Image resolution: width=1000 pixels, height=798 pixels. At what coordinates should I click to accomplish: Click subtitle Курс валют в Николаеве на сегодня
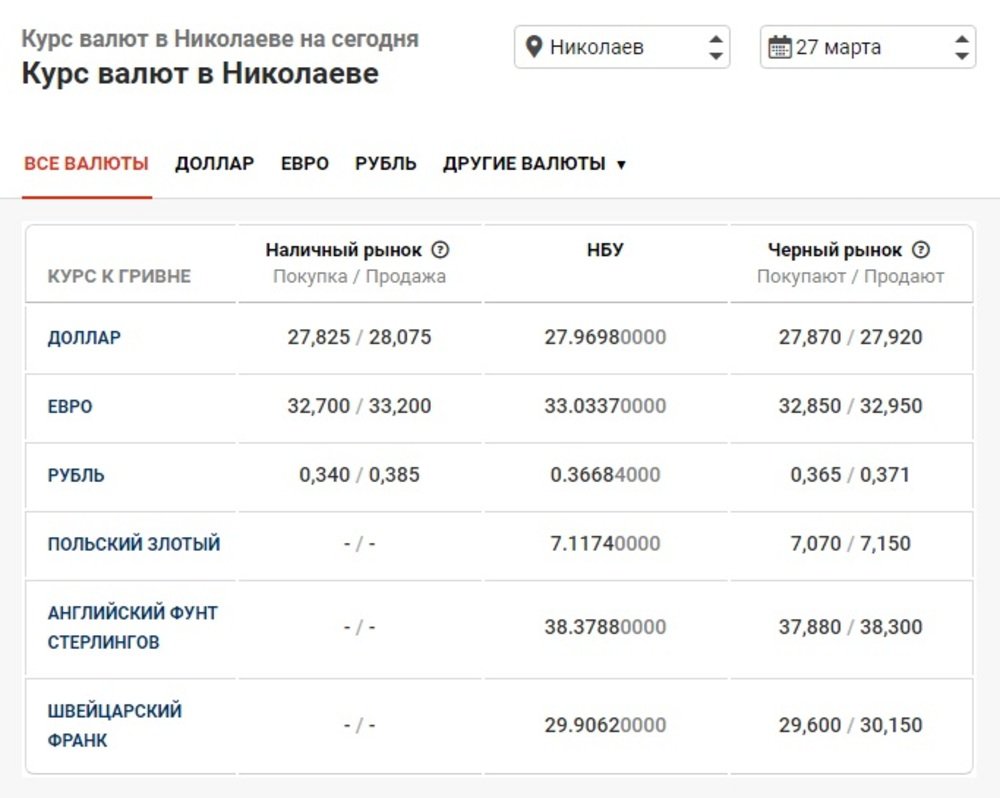point(220,39)
